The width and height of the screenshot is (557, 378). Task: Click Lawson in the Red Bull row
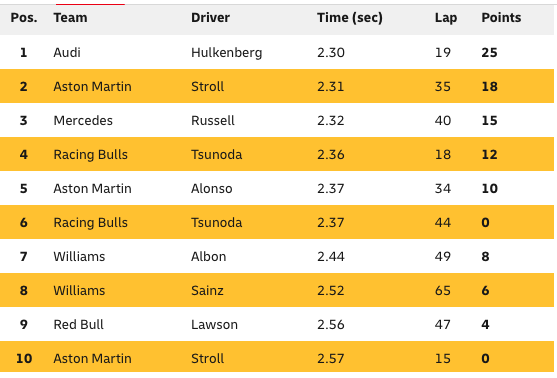click(x=214, y=324)
